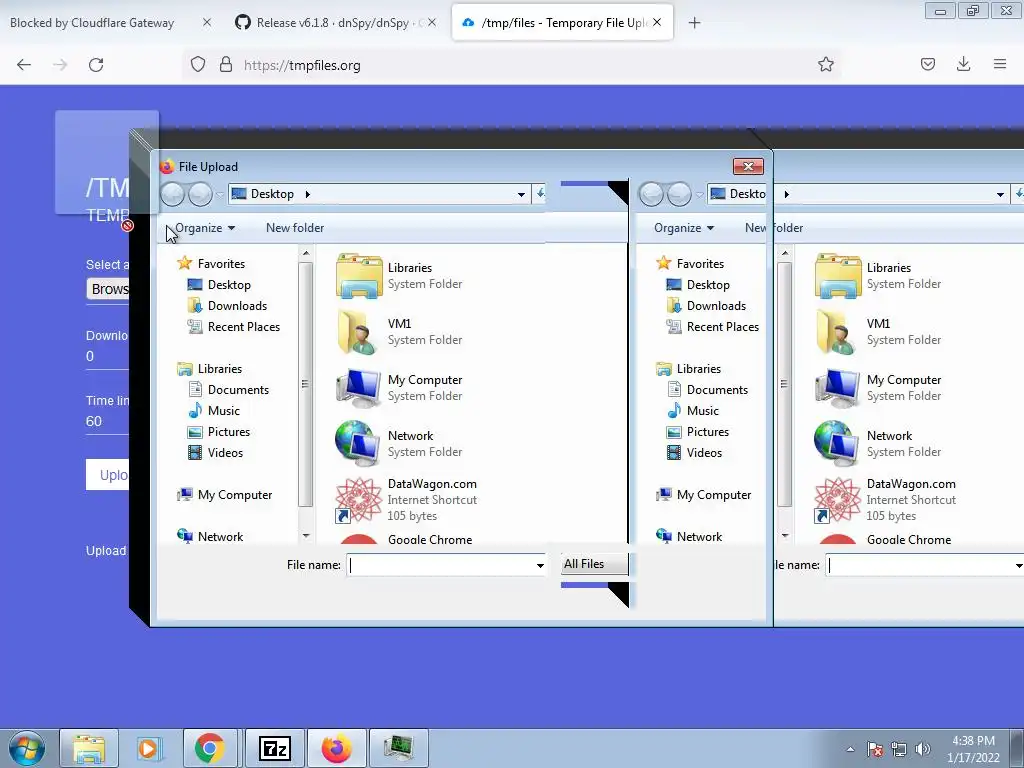Open Documents in right dialog sidebar
This screenshot has height=768, width=1024.
pos(708,389)
